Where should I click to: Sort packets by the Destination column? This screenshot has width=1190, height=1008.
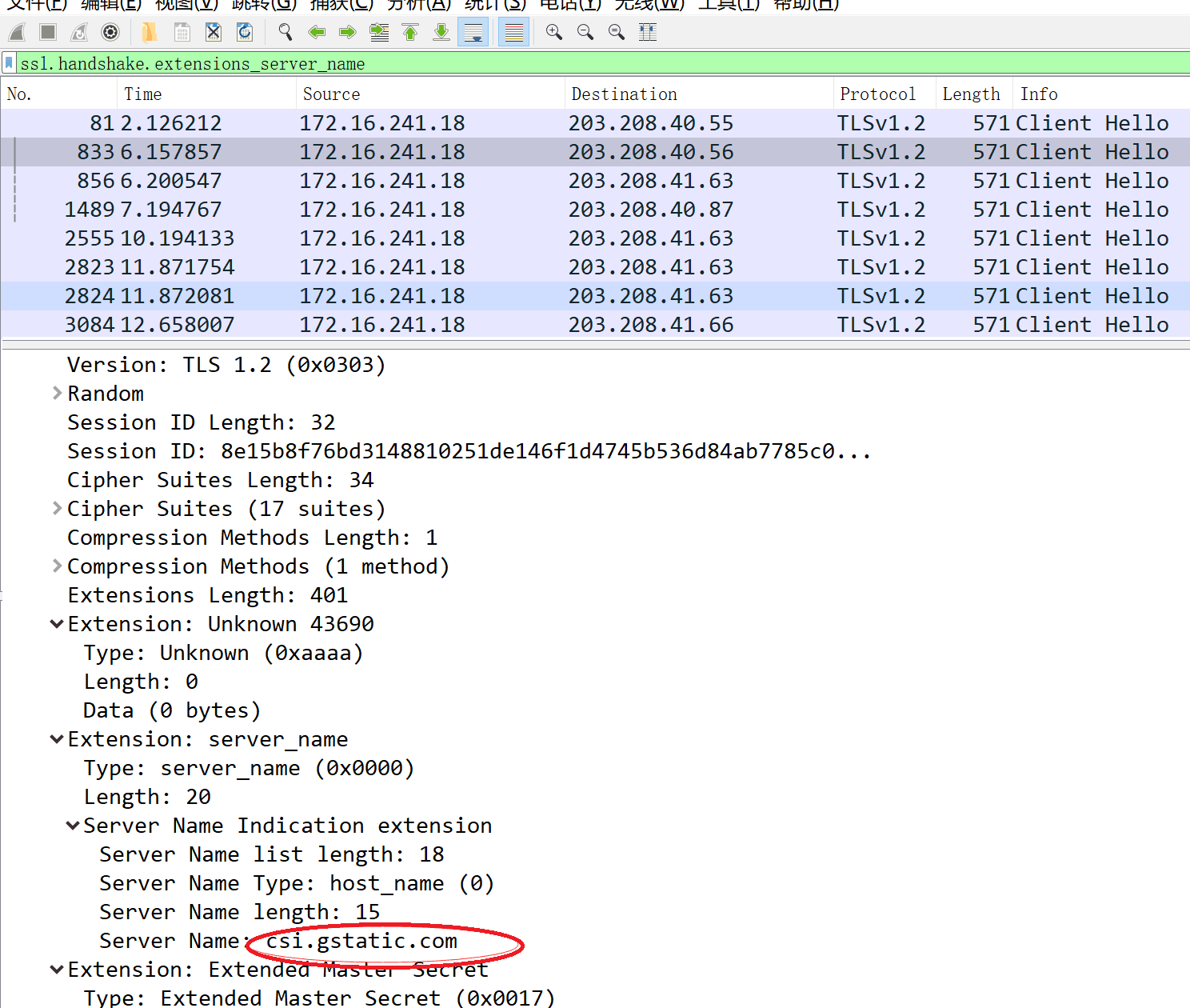click(x=699, y=94)
